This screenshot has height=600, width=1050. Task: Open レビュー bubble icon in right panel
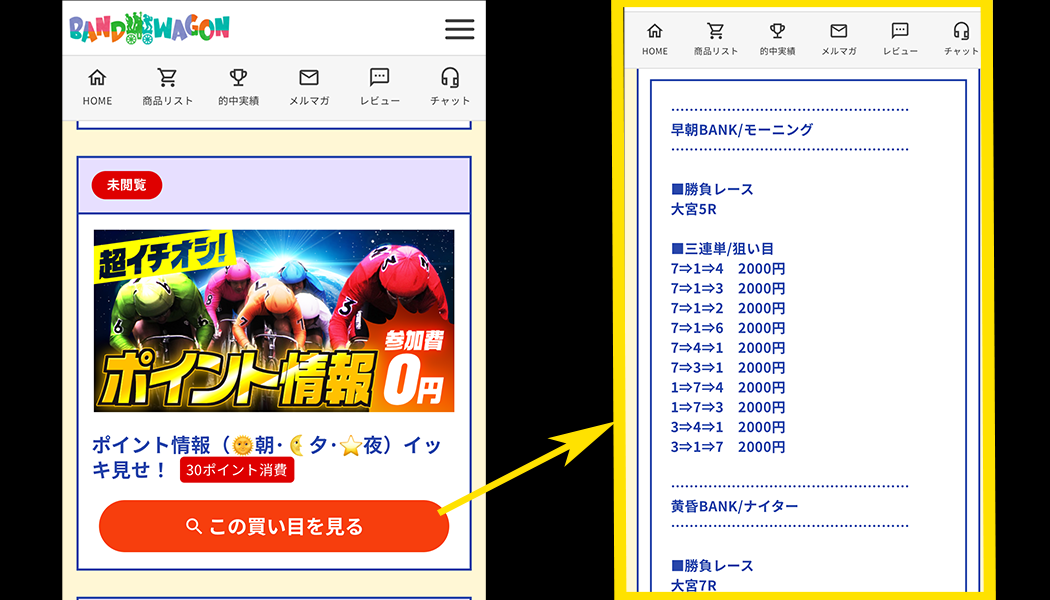coord(900,31)
